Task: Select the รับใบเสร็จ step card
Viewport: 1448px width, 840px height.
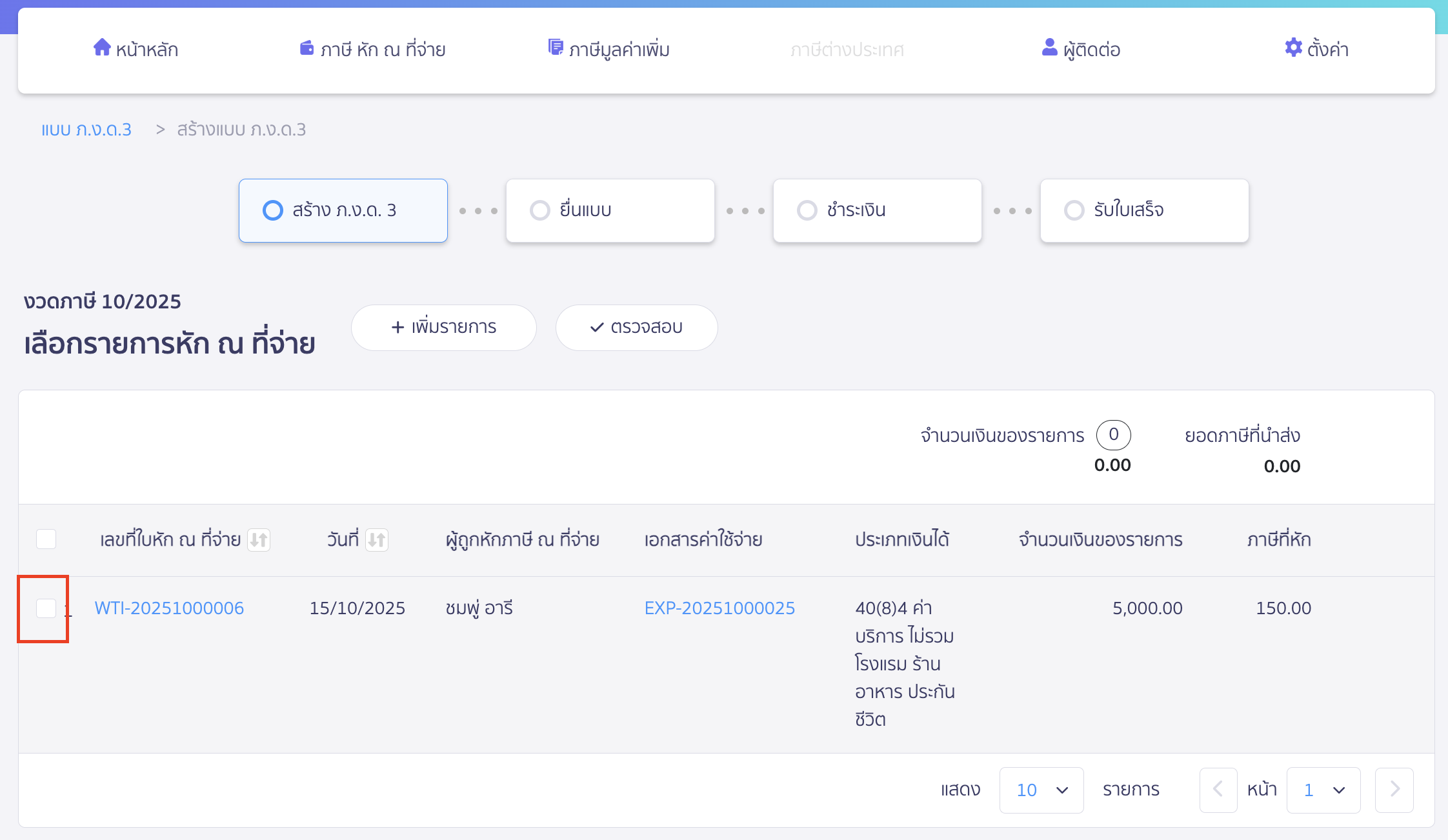Action: tap(1143, 210)
